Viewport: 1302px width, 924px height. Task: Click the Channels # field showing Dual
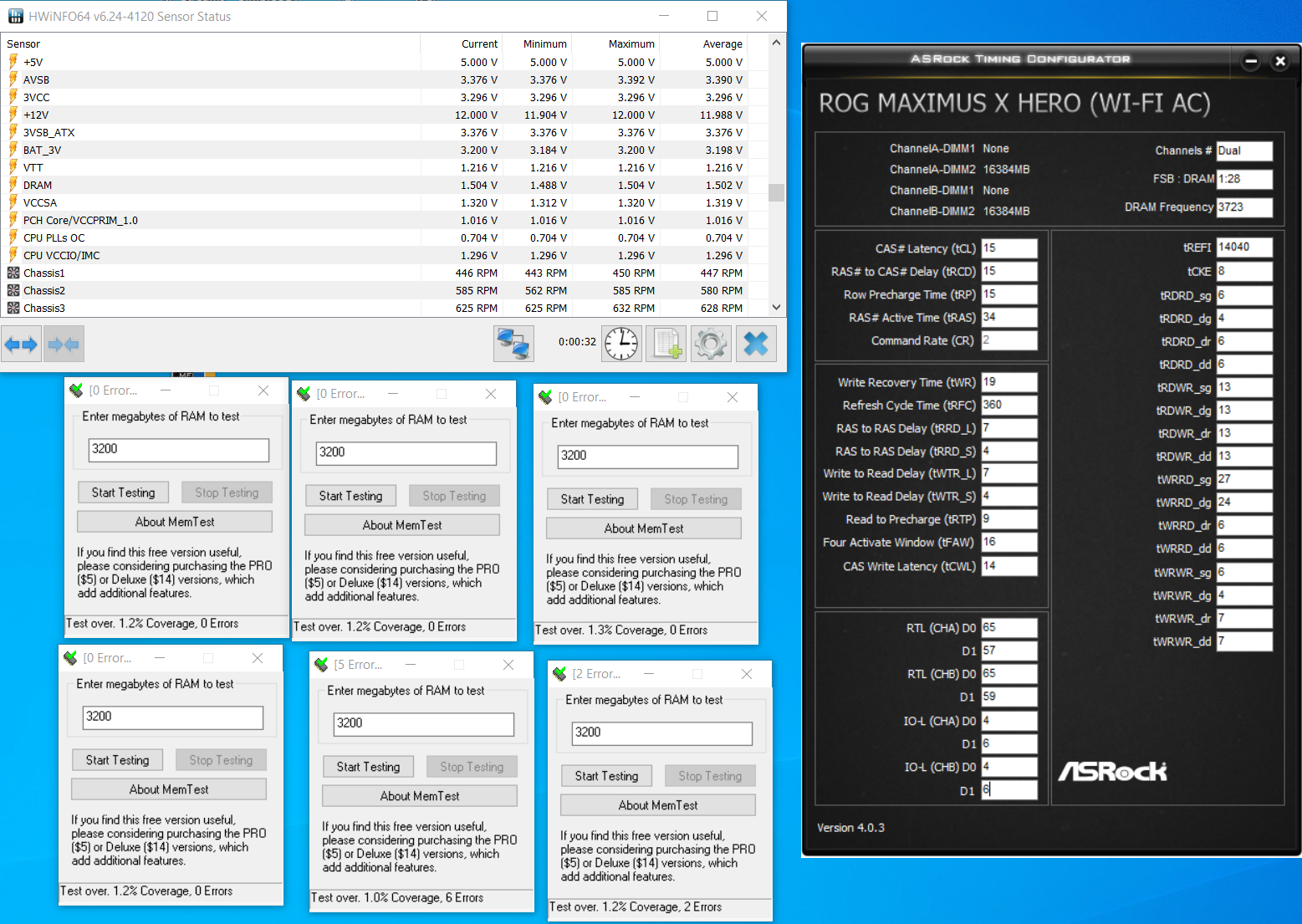pos(1244,151)
